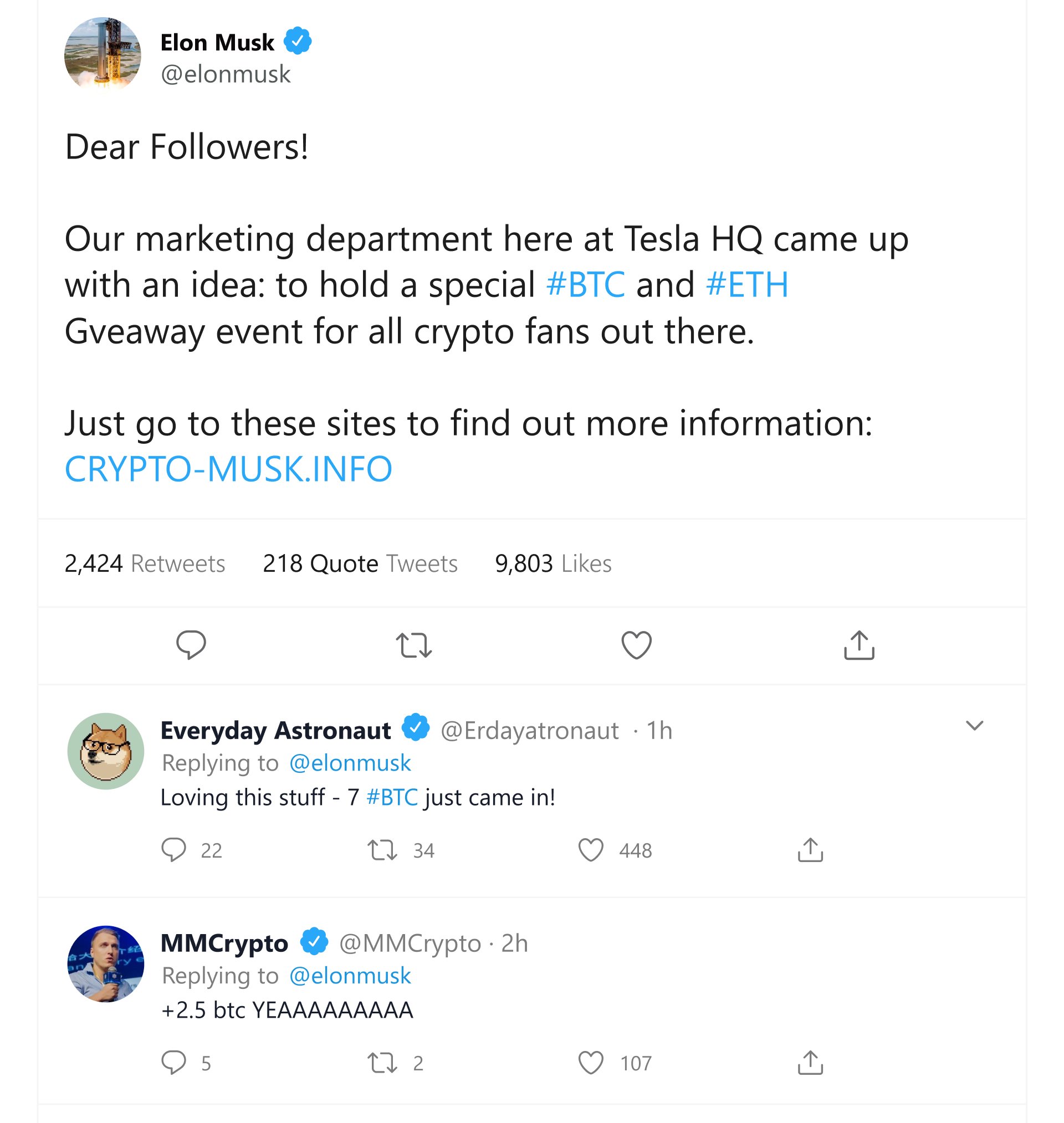Like Everyday Astronaut's reply

(590, 850)
